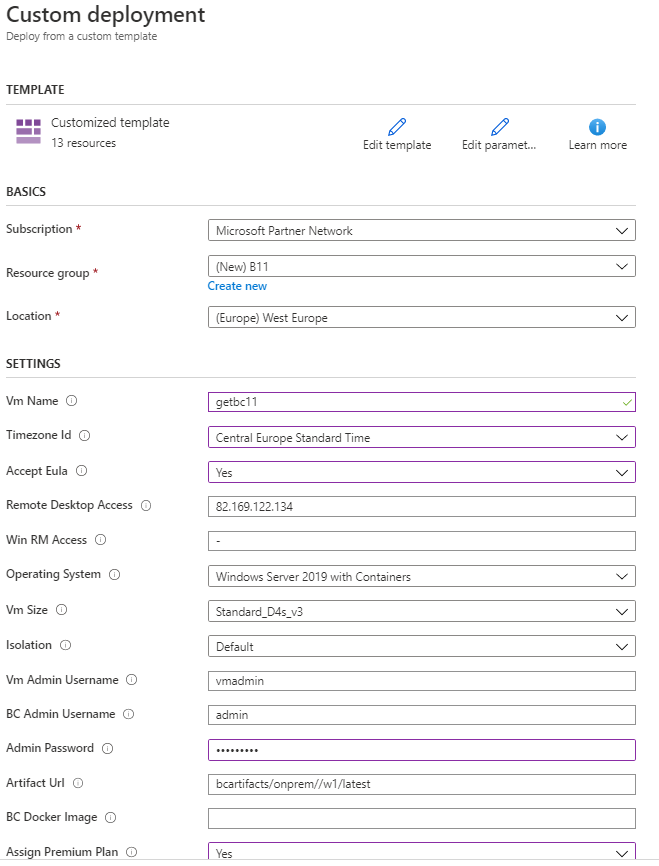Click the Create new resource group link

(x=236, y=285)
